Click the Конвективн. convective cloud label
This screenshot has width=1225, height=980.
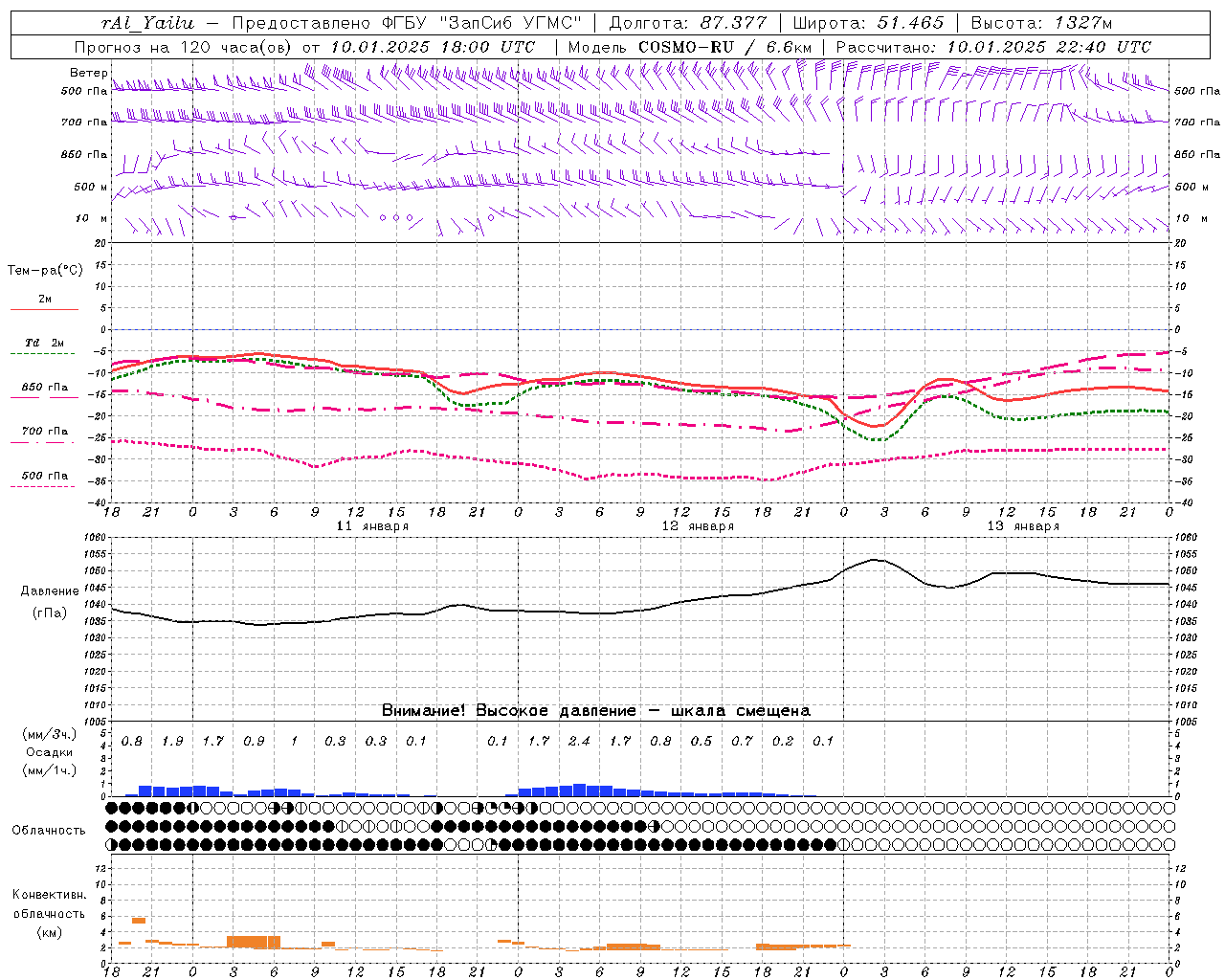pos(49,895)
